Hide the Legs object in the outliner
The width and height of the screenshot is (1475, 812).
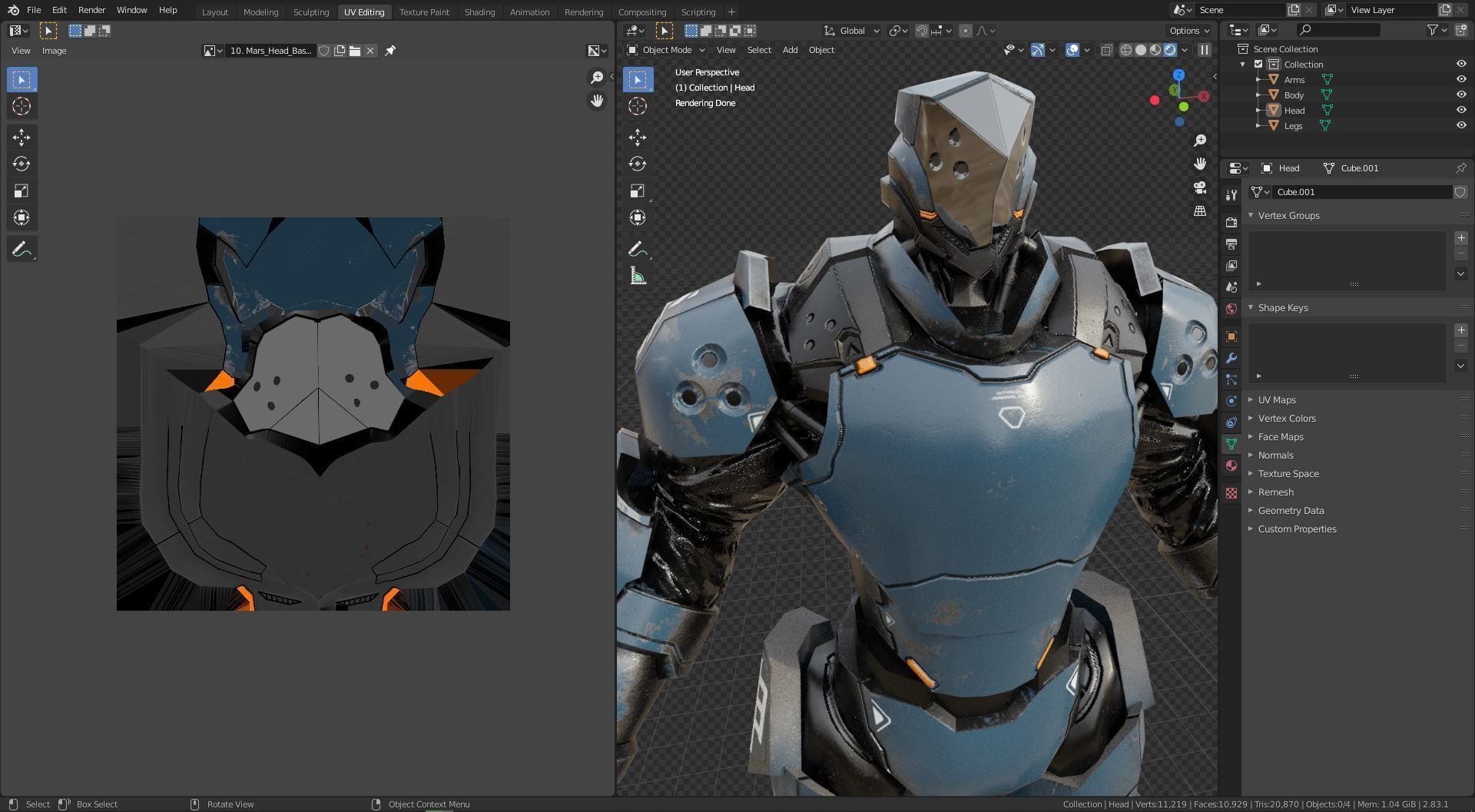click(1461, 125)
